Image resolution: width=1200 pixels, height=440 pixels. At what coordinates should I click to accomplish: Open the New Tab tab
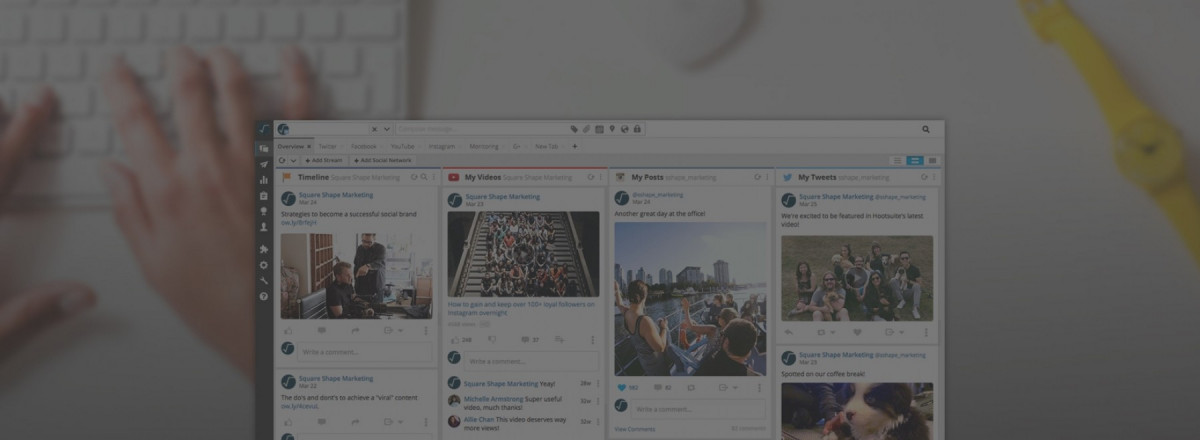547,146
